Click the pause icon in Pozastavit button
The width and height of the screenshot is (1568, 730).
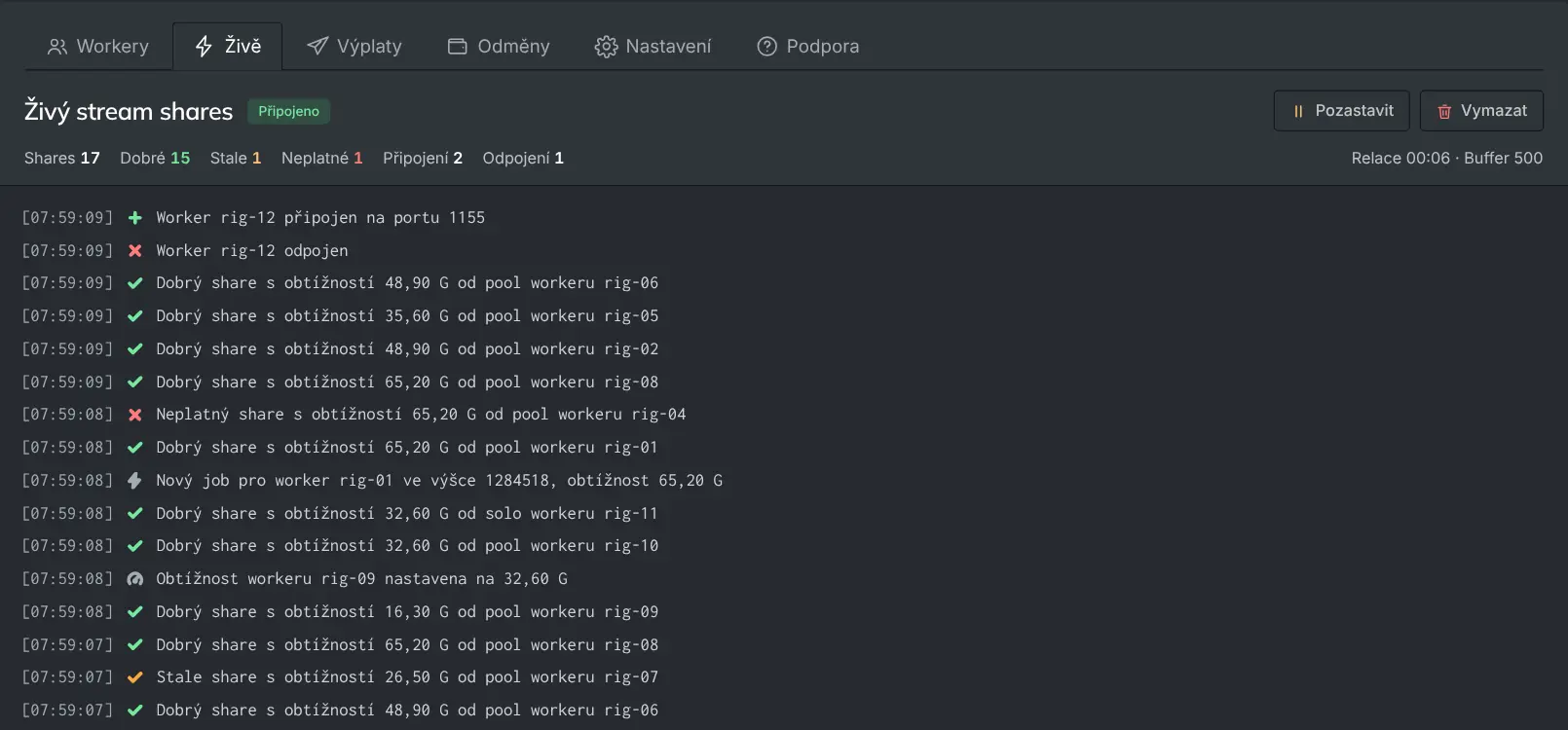point(1298,111)
